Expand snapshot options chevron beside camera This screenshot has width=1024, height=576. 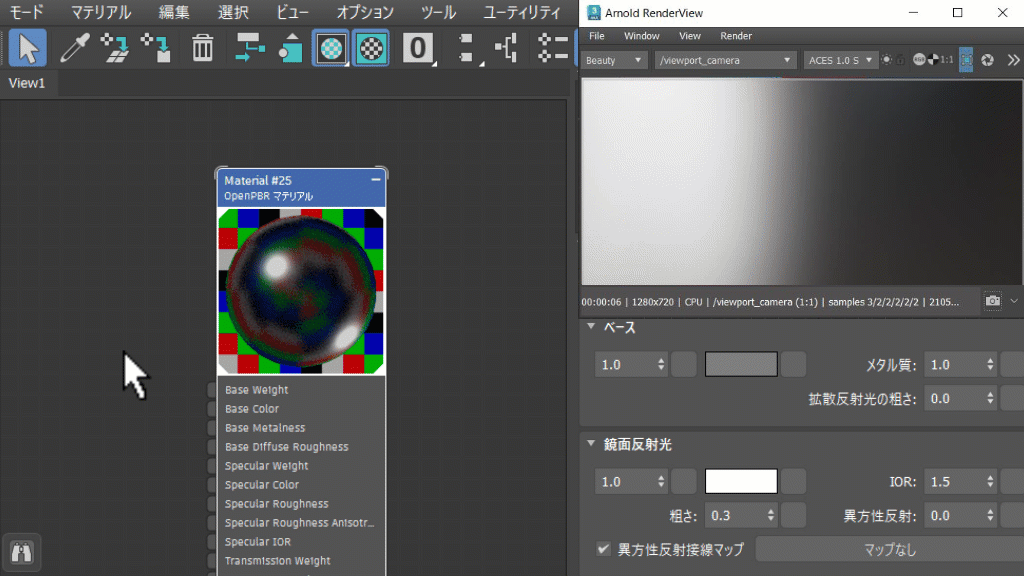click(1014, 301)
